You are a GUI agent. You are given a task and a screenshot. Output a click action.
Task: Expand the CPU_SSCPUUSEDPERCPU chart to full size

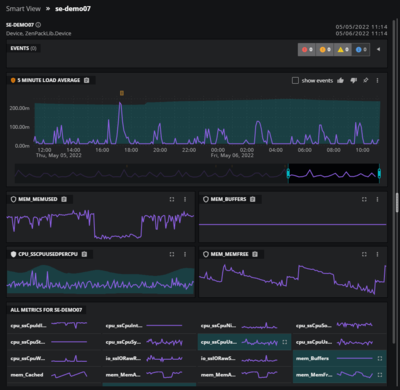point(172,254)
